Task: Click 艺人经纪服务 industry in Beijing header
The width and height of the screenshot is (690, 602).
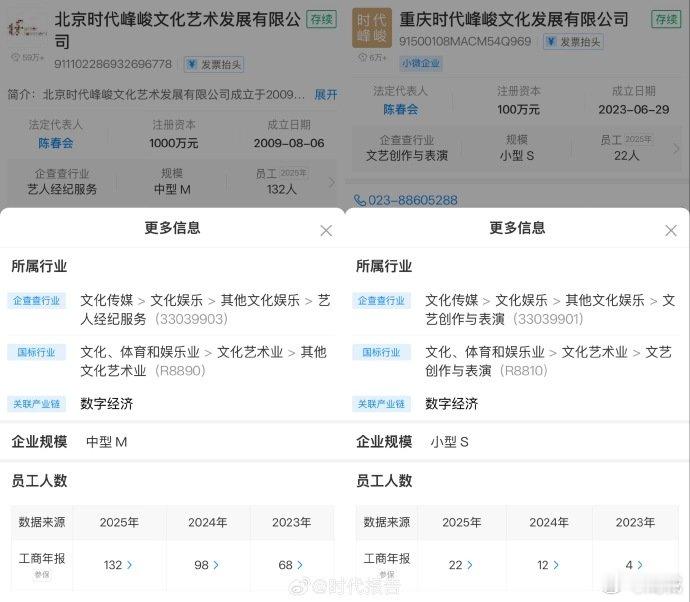Action: [62, 189]
